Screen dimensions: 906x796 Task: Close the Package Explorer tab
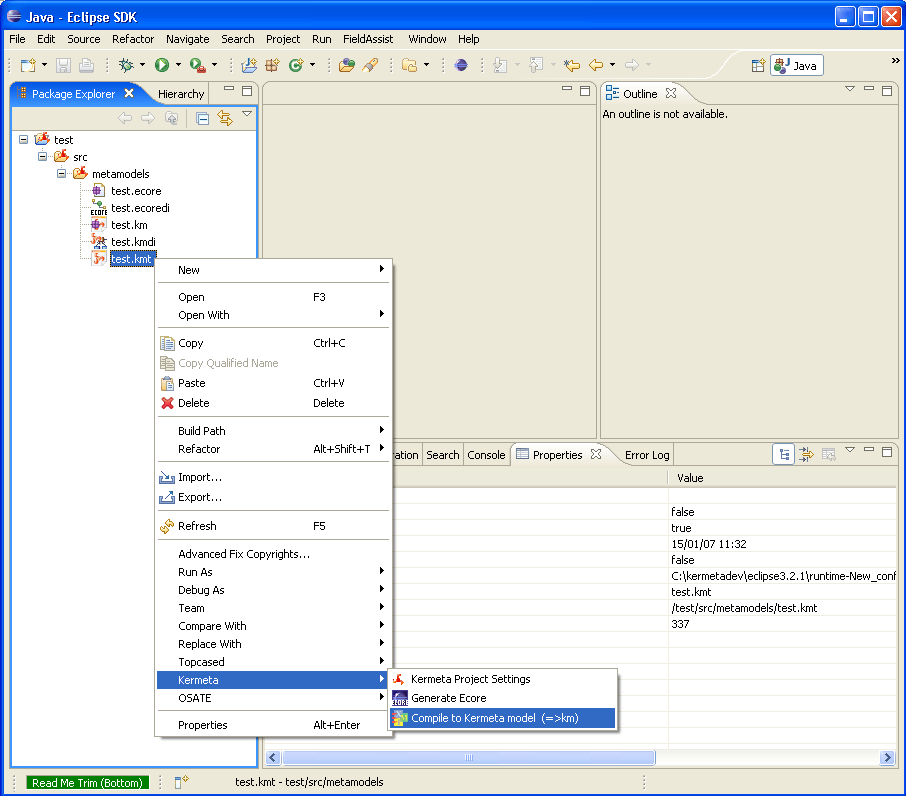(129, 93)
